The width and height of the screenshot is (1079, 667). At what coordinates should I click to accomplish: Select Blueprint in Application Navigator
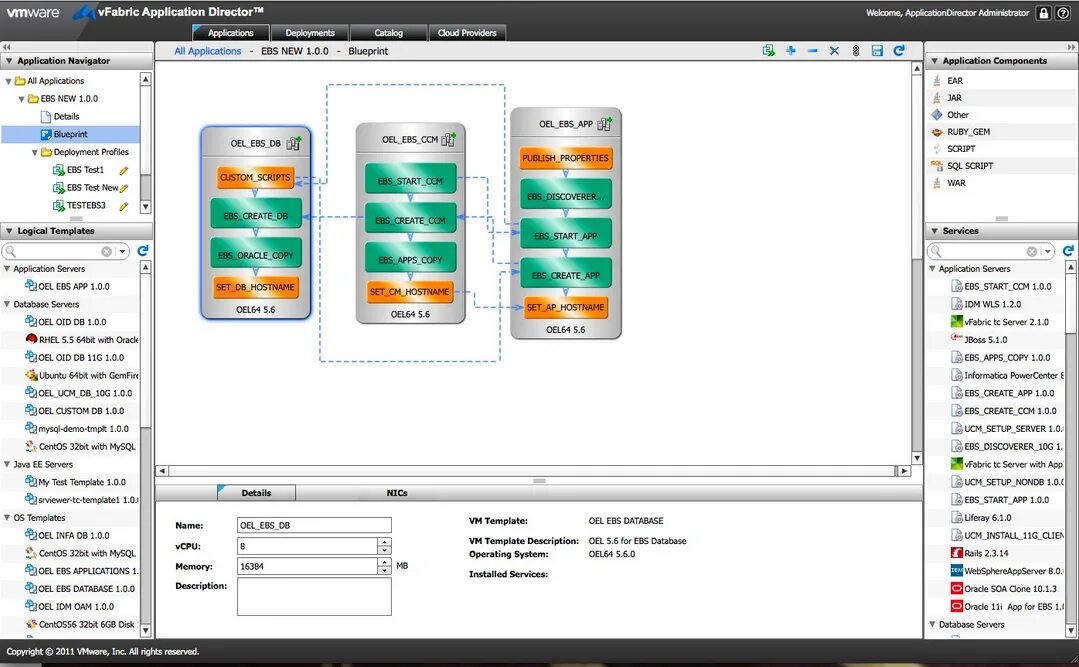(70, 134)
